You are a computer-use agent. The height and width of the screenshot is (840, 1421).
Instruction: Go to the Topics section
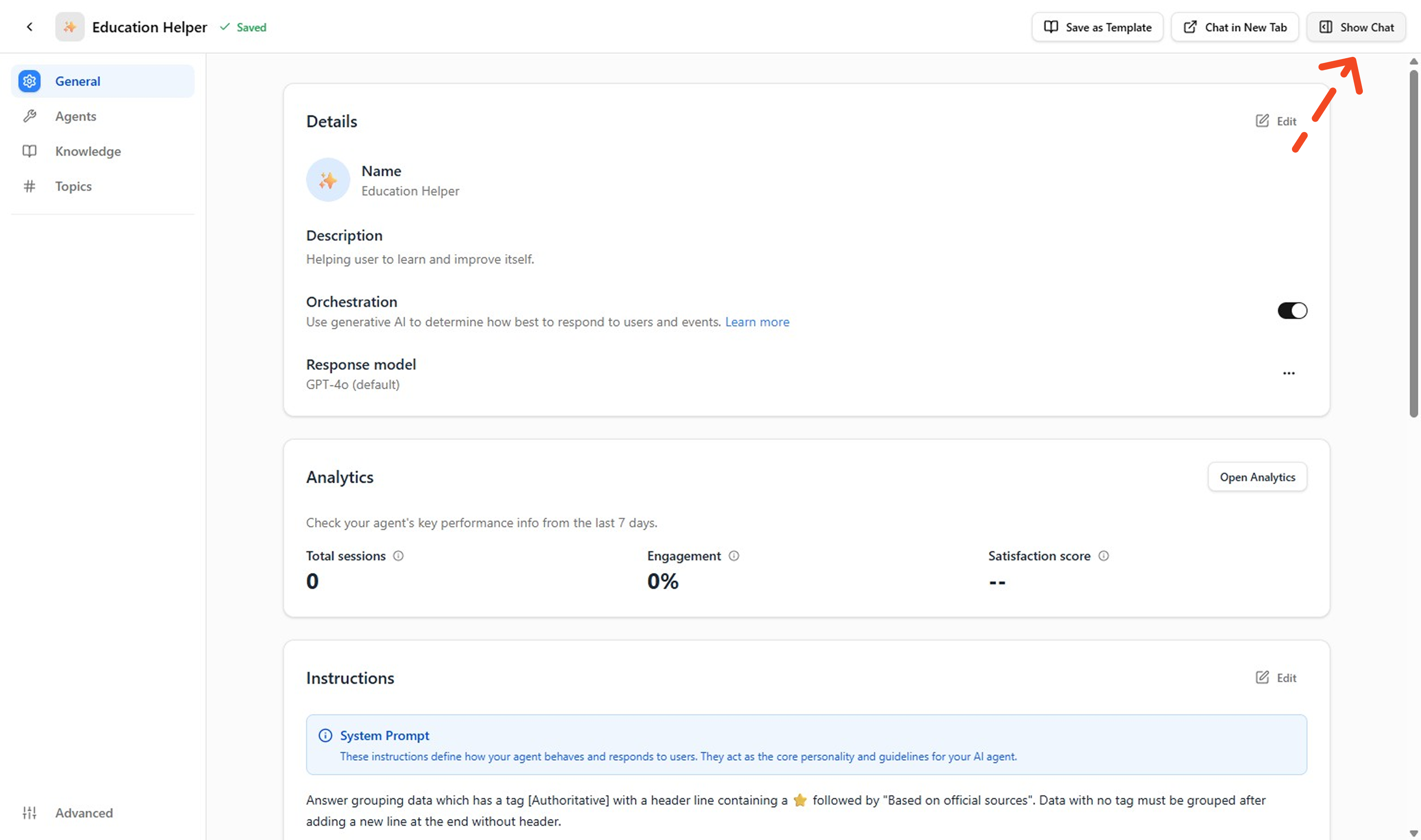tap(73, 186)
